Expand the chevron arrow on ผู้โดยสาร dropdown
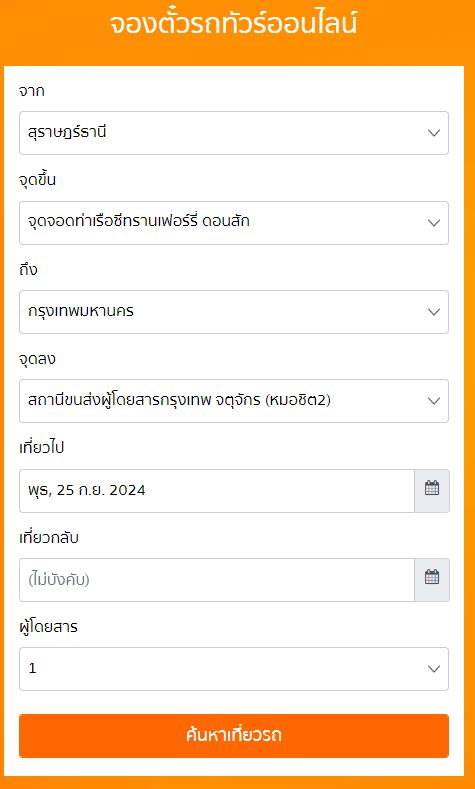 click(434, 669)
